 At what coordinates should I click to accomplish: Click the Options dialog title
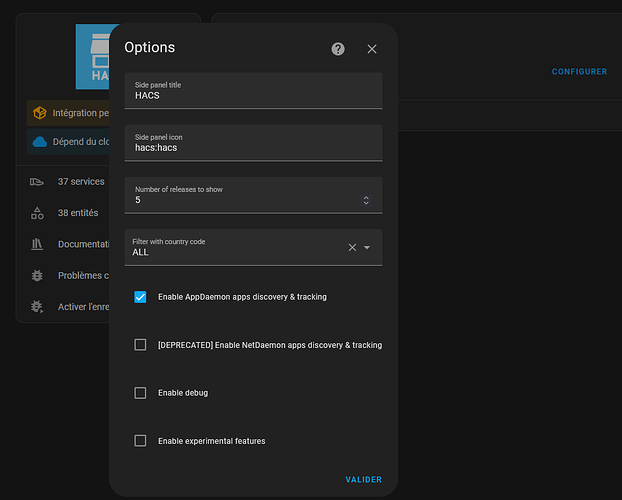coord(150,48)
